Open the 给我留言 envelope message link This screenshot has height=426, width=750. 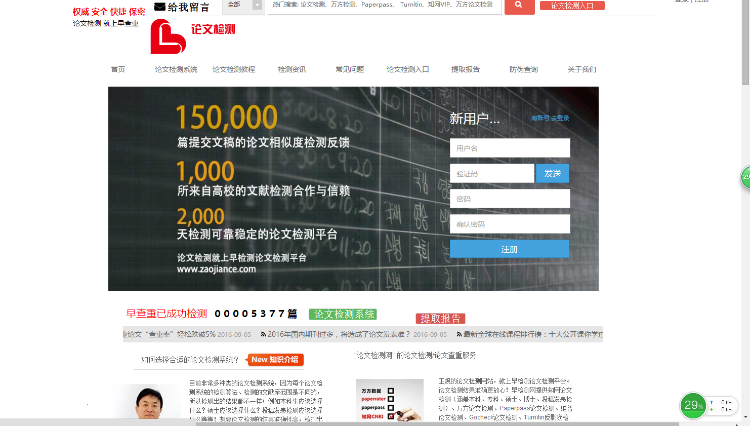click(182, 7)
